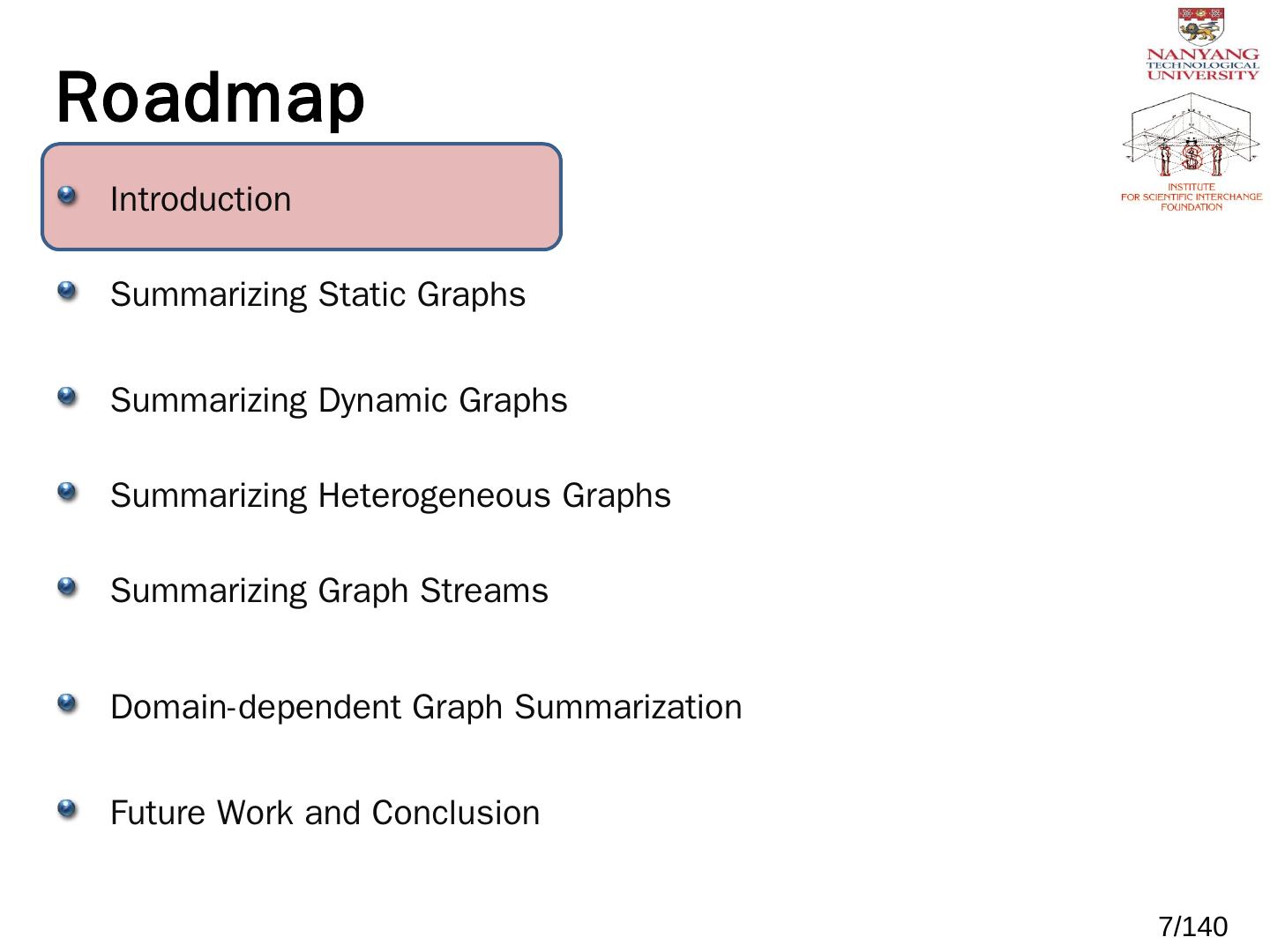Click the Introduction roadmap item text
Screen dimensions: 1270x952
click(x=200, y=199)
